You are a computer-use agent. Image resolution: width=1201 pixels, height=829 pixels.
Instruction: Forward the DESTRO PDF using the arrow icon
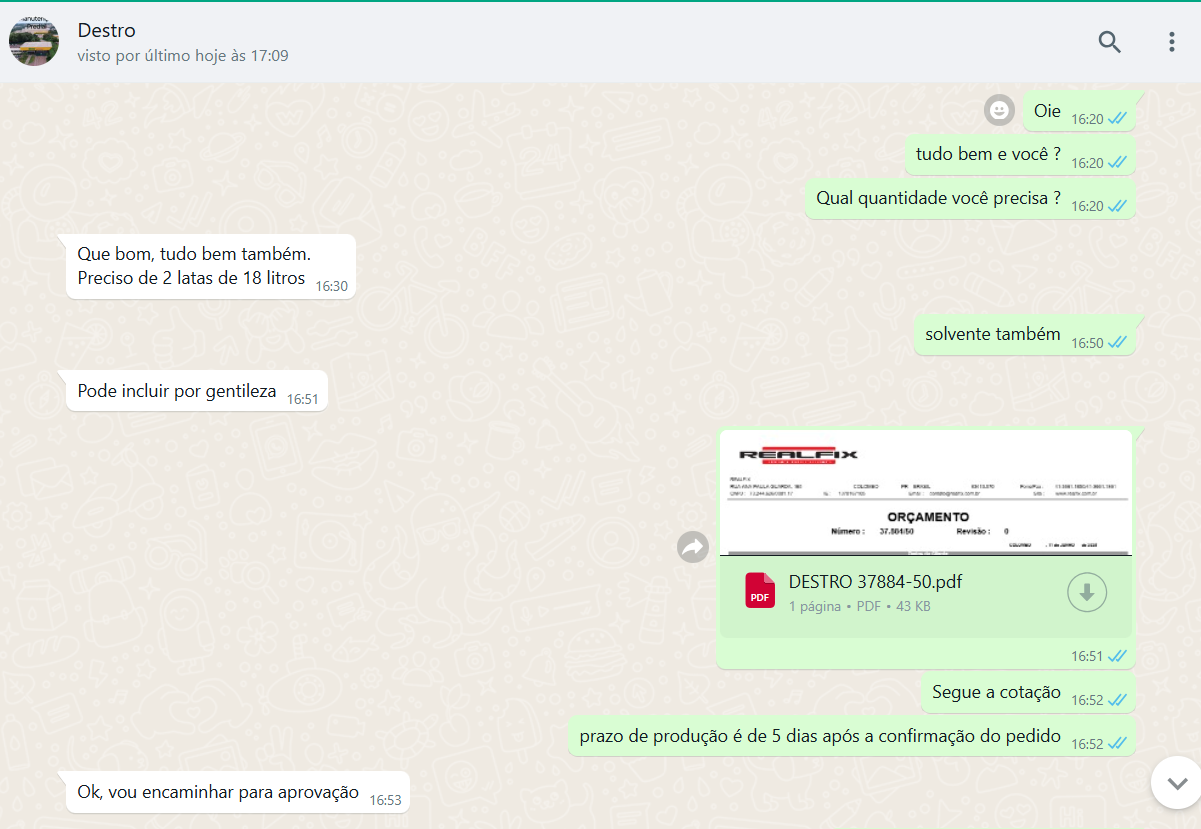(692, 546)
